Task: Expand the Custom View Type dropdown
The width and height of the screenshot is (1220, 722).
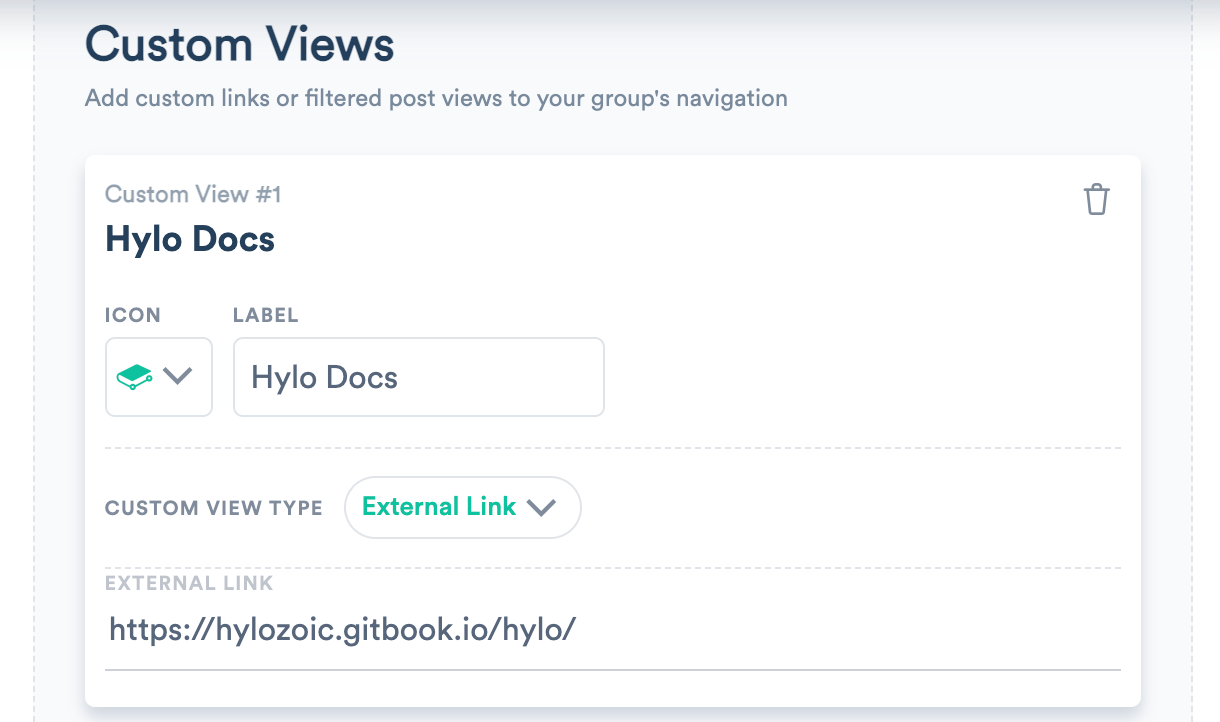Action: tap(462, 507)
